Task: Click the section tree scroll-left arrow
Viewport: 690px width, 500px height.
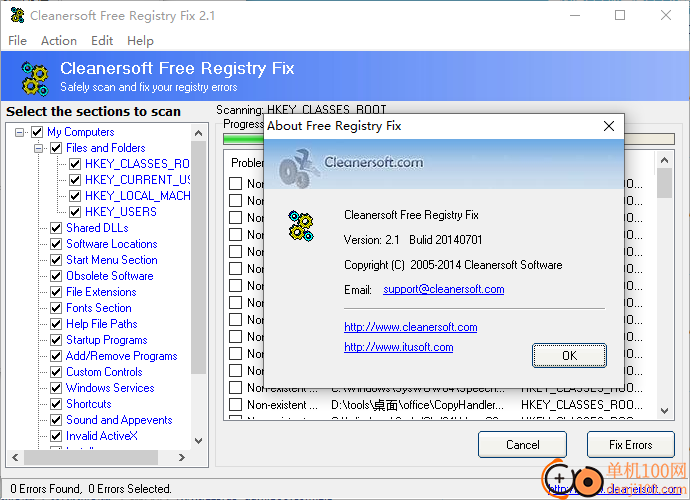Action: coord(15,457)
